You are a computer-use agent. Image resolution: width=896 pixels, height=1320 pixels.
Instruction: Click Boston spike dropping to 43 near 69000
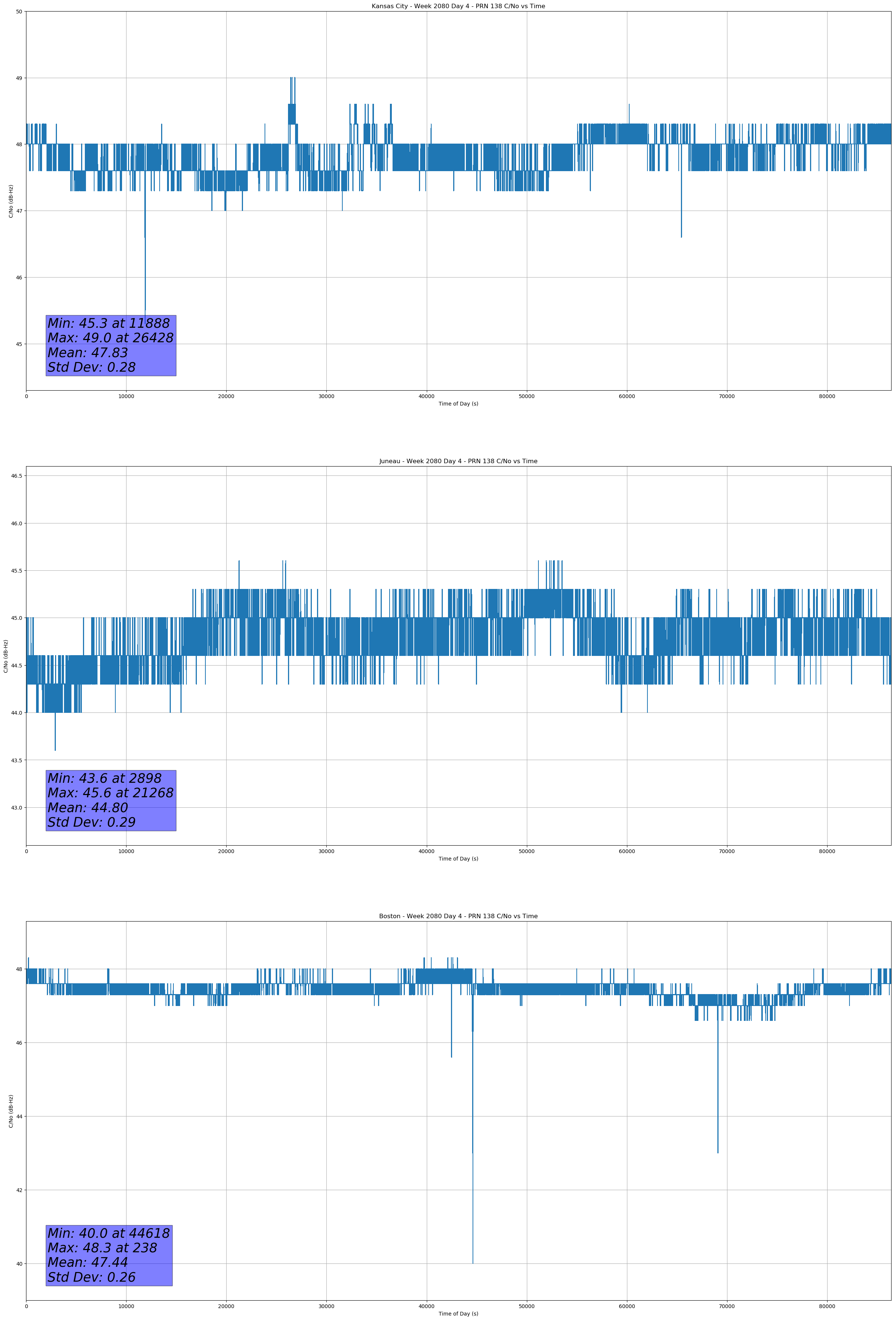718,1150
